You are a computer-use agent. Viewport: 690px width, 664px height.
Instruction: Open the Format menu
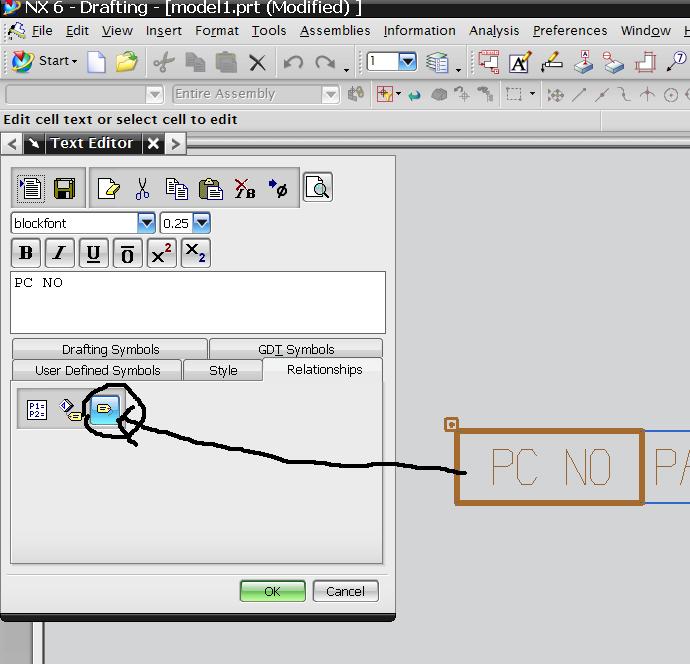[217, 31]
